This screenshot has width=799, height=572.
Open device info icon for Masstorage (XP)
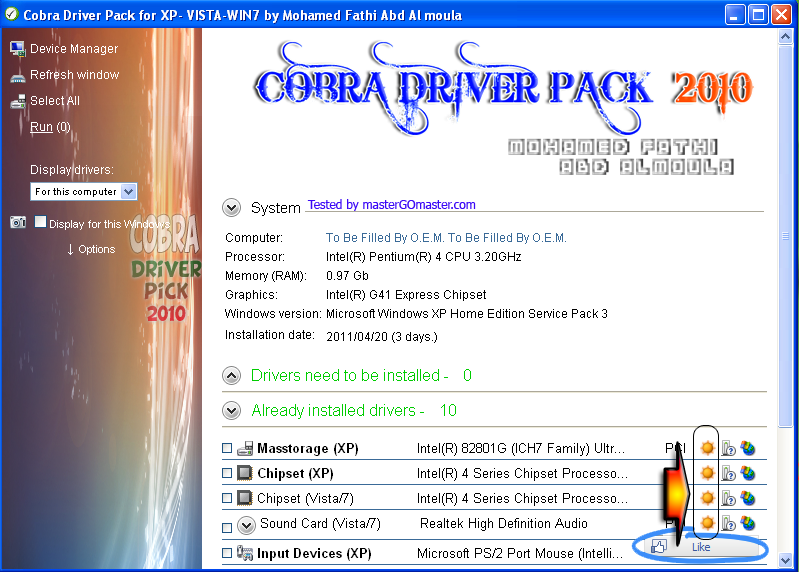pos(729,448)
